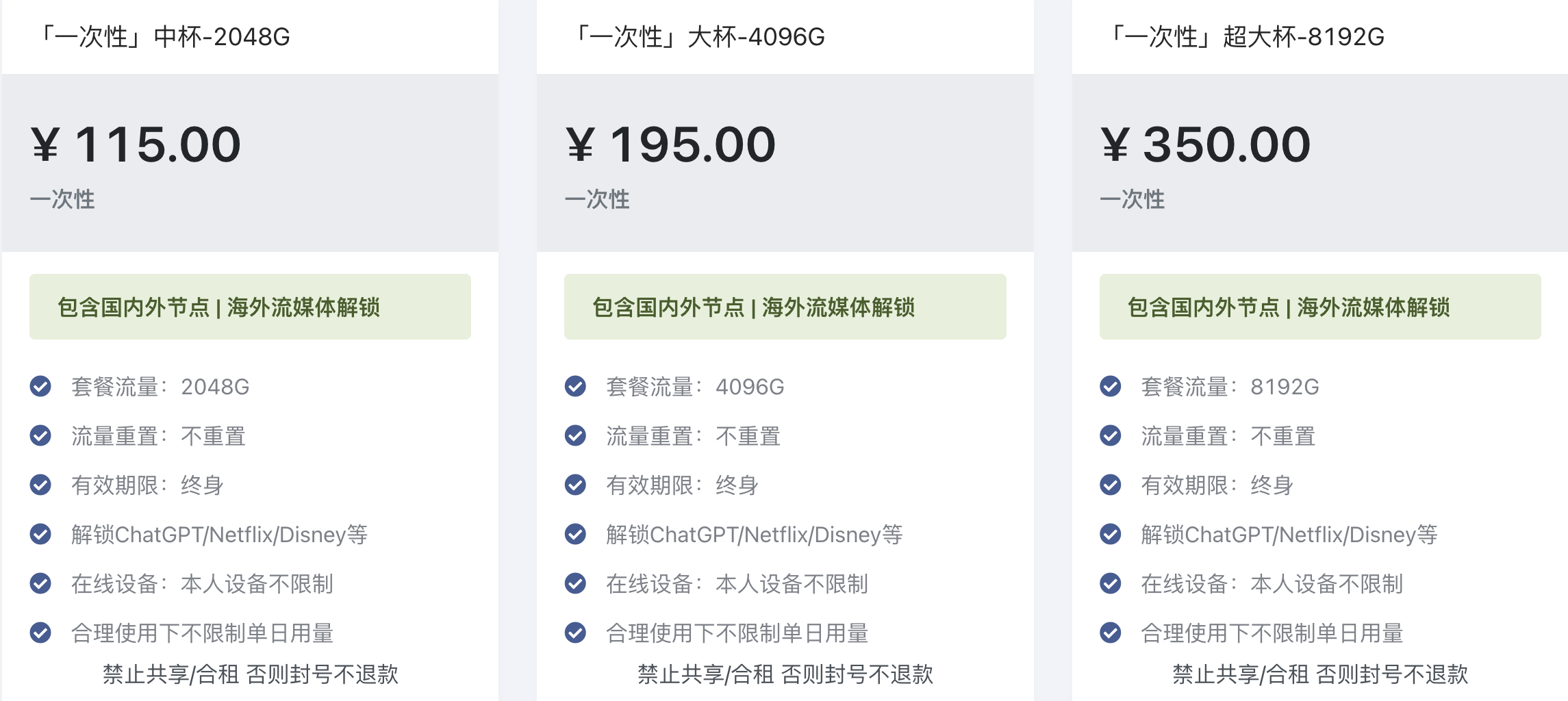Click 在线设备 checkmark in the 超大杯-8192G card
This screenshot has height=701, width=1568.
point(1110,584)
